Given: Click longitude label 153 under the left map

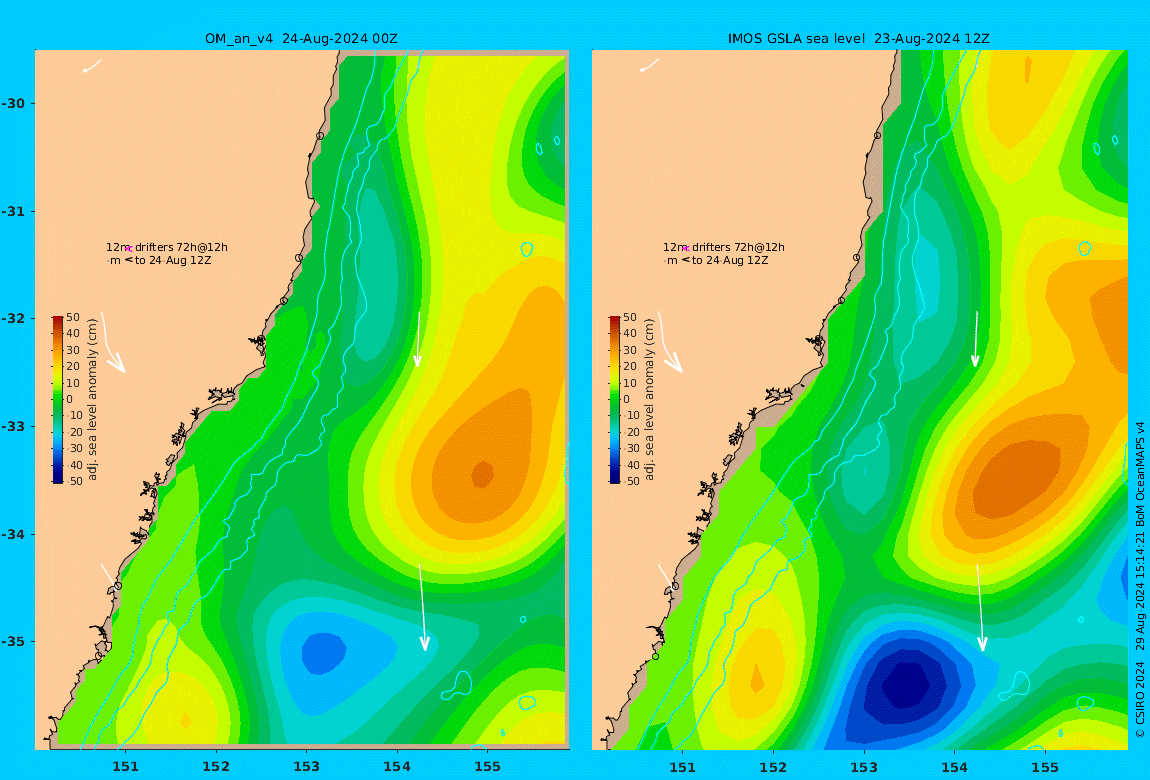Looking at the screenshot, I should coord(307,767).
